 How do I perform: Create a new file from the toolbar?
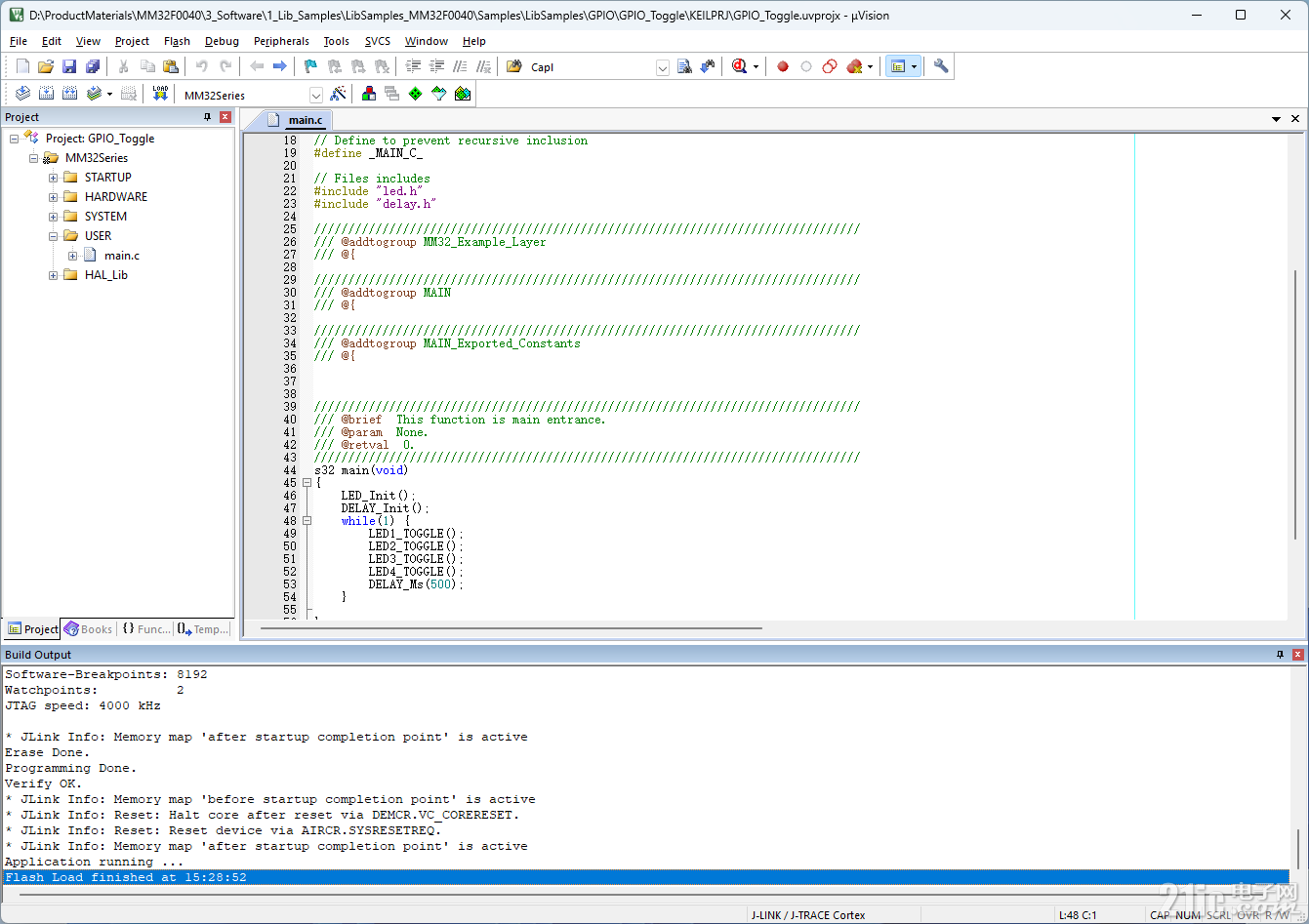pos(22,66)
